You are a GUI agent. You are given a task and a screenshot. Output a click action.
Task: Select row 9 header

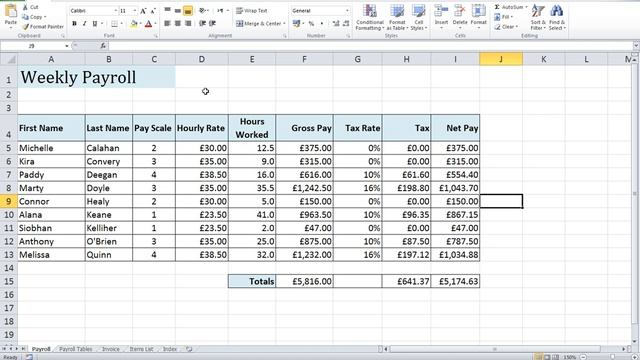tap(9, 201)
